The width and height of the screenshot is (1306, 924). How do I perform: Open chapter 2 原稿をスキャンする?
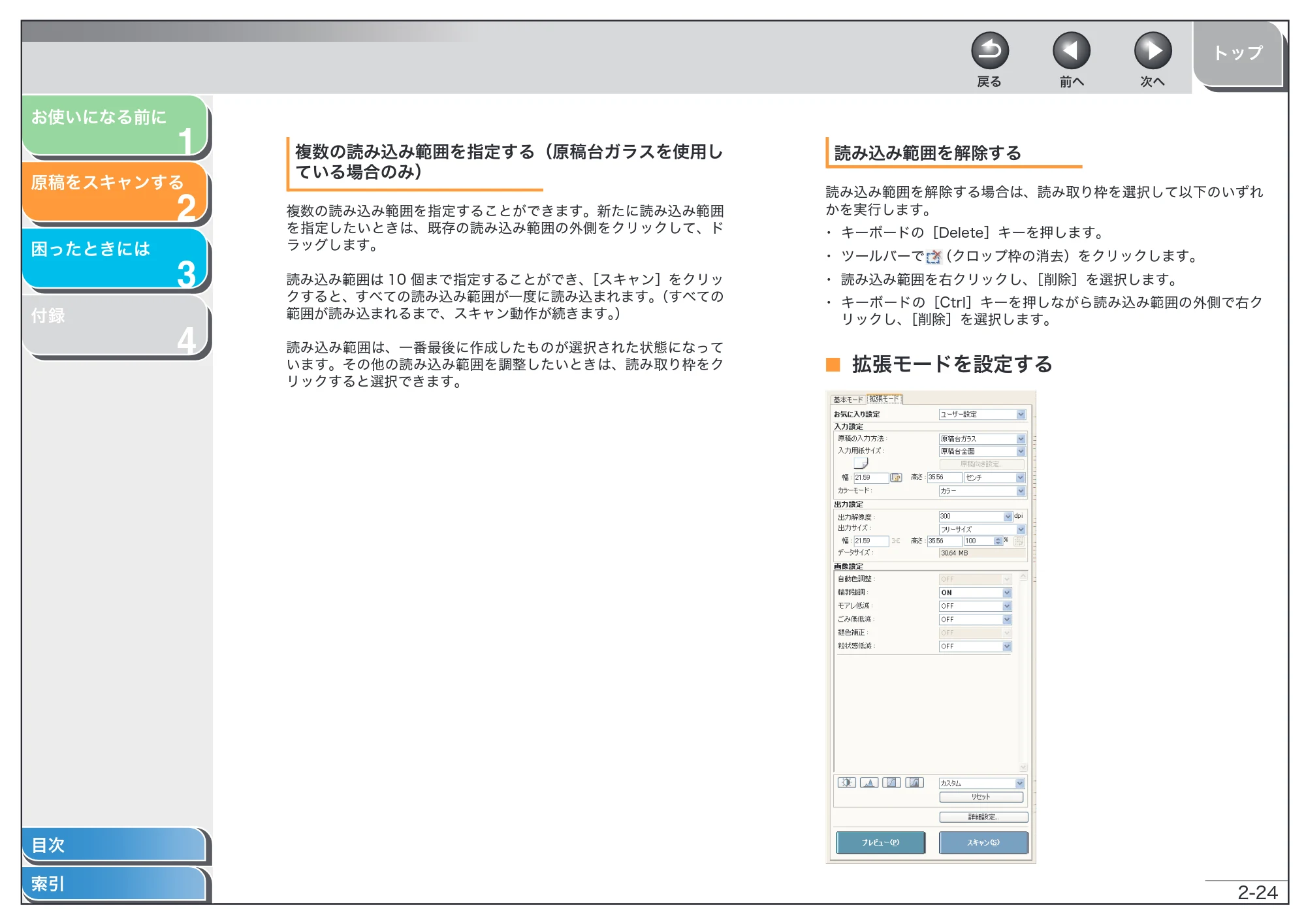coord(115,191)
